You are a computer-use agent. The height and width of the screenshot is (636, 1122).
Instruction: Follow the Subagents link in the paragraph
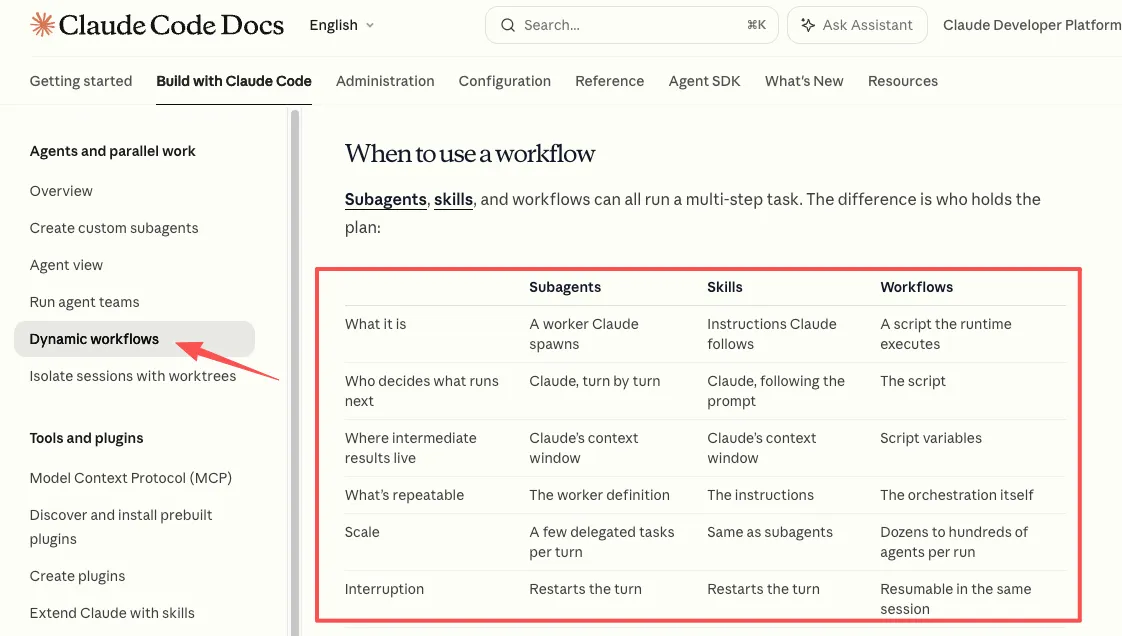386,200
